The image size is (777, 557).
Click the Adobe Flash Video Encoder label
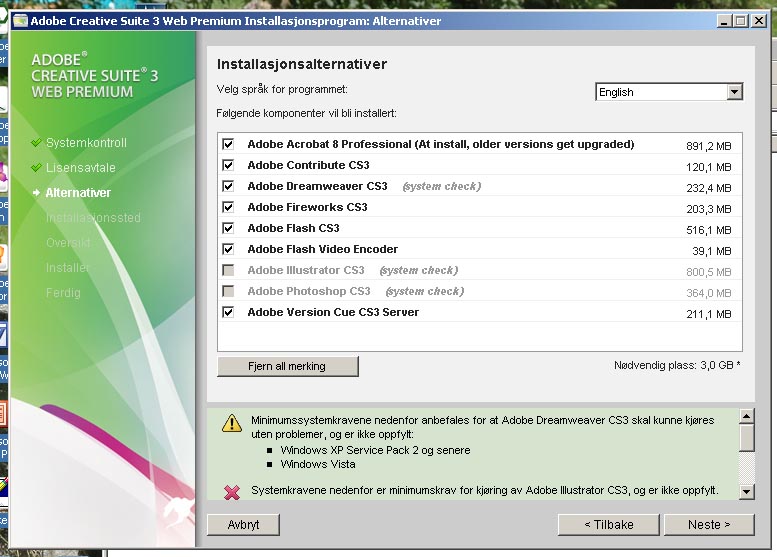point(323,249)
